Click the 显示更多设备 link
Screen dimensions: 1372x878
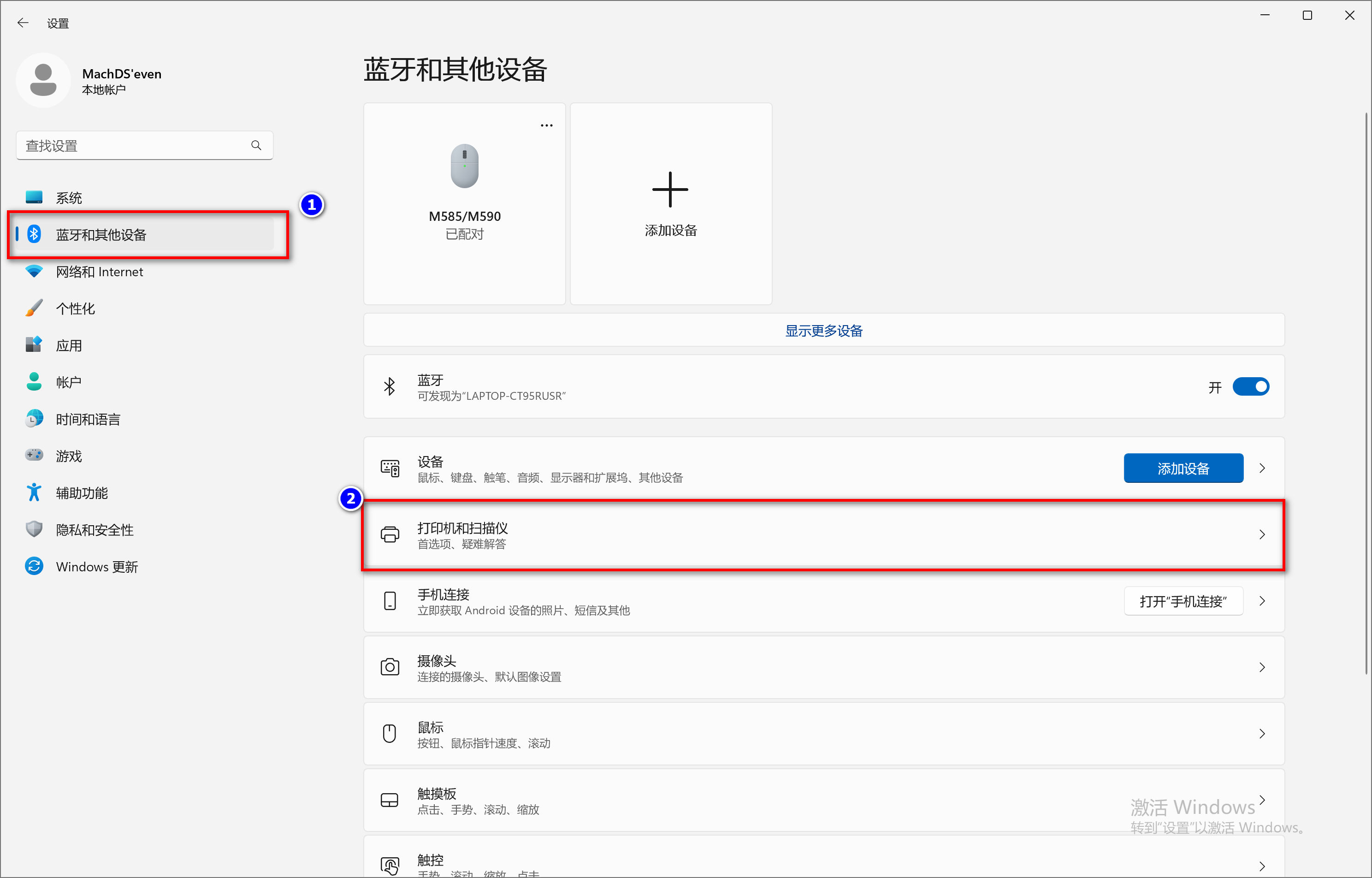pyautogui.click(x=823, y=331)
